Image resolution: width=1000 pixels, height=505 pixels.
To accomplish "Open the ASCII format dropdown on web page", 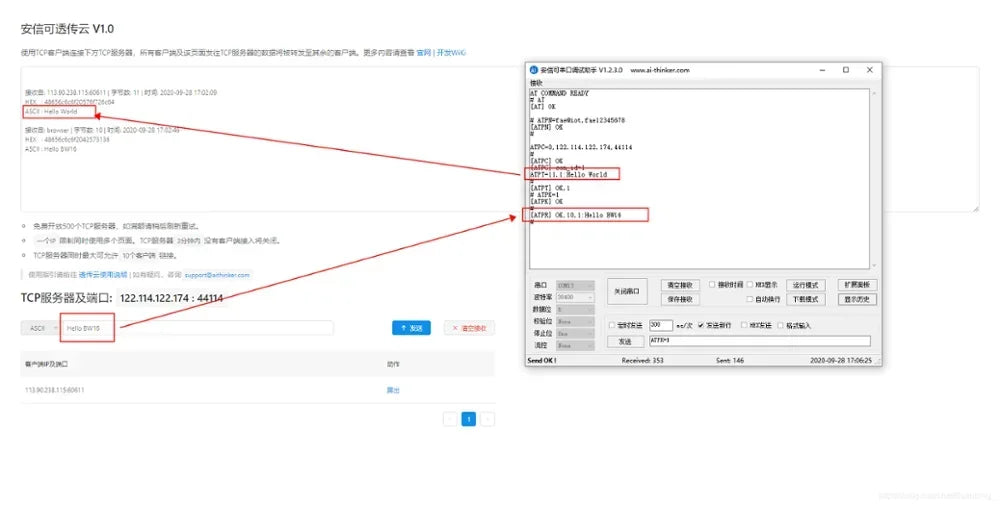I will click(41, 328).
